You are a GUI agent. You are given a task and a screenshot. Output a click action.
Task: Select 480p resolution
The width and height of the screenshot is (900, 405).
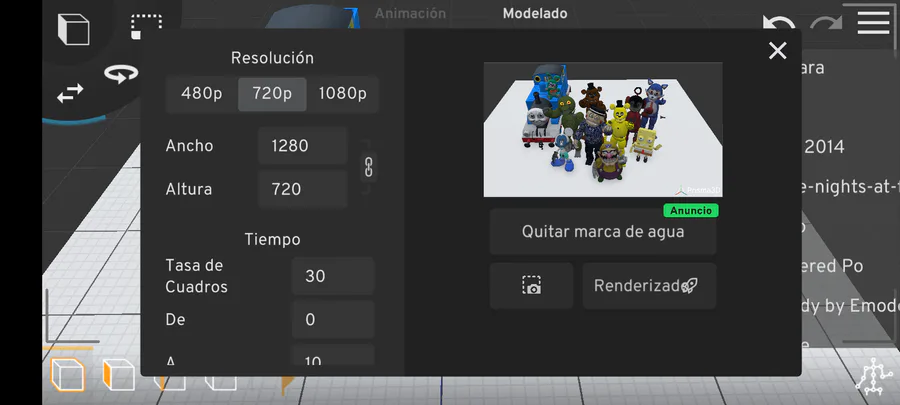[201, 94]
